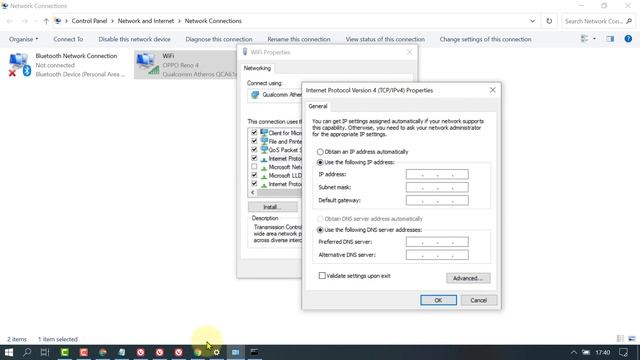Select the Bluetooth Network Connection icon
640x360 pixels.
pos(19,64)
